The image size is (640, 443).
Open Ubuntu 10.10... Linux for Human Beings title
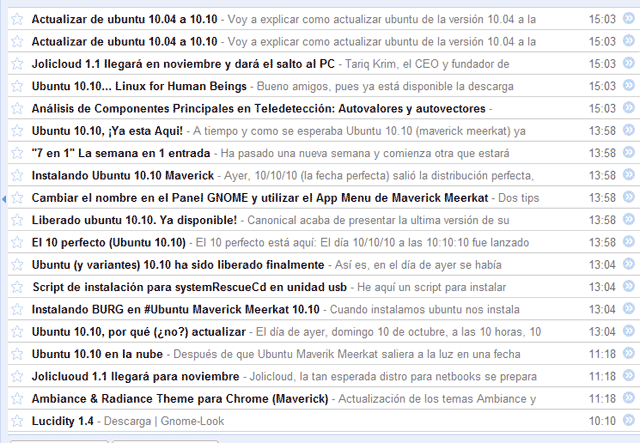139,86
